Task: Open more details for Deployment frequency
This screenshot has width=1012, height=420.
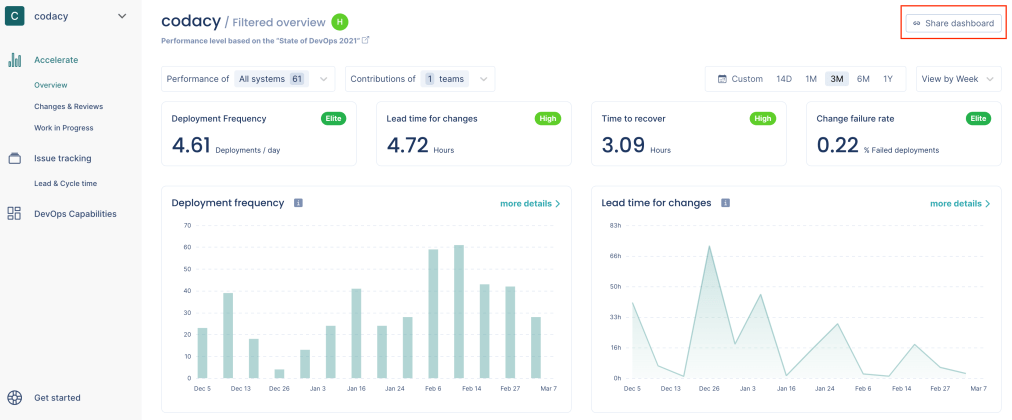Action: pyautogui.click(x=530, y=203)
